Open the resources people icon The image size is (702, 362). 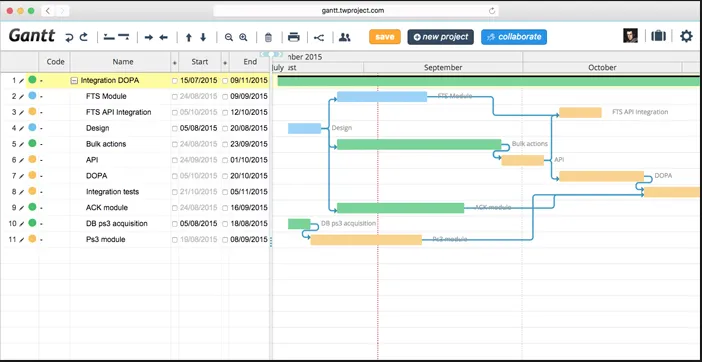pyautogui.click(x=345, y=37)
